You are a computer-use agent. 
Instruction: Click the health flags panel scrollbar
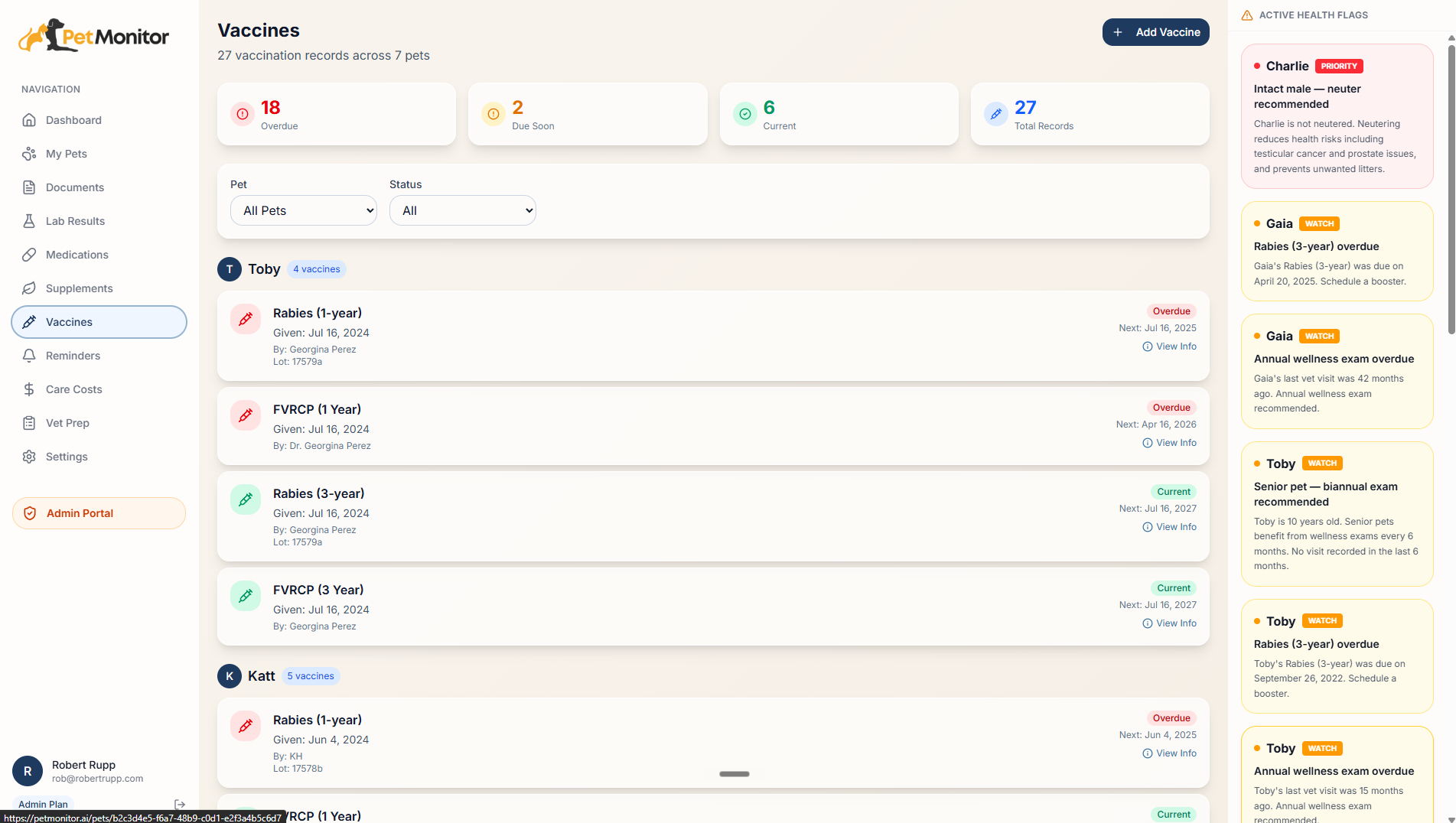click(x=1451, y=190)
